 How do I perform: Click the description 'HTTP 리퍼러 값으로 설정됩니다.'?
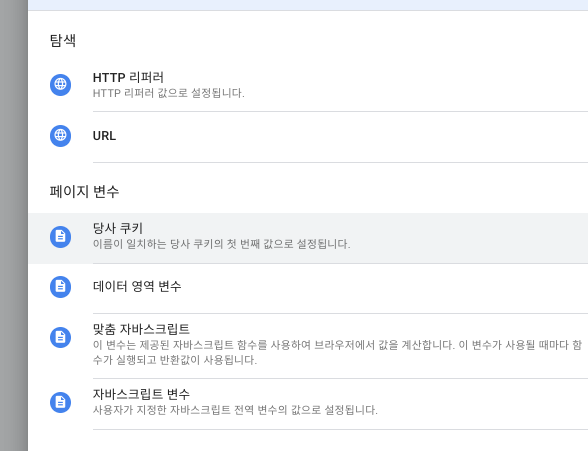pyautogui.click(x=168, y=93)
